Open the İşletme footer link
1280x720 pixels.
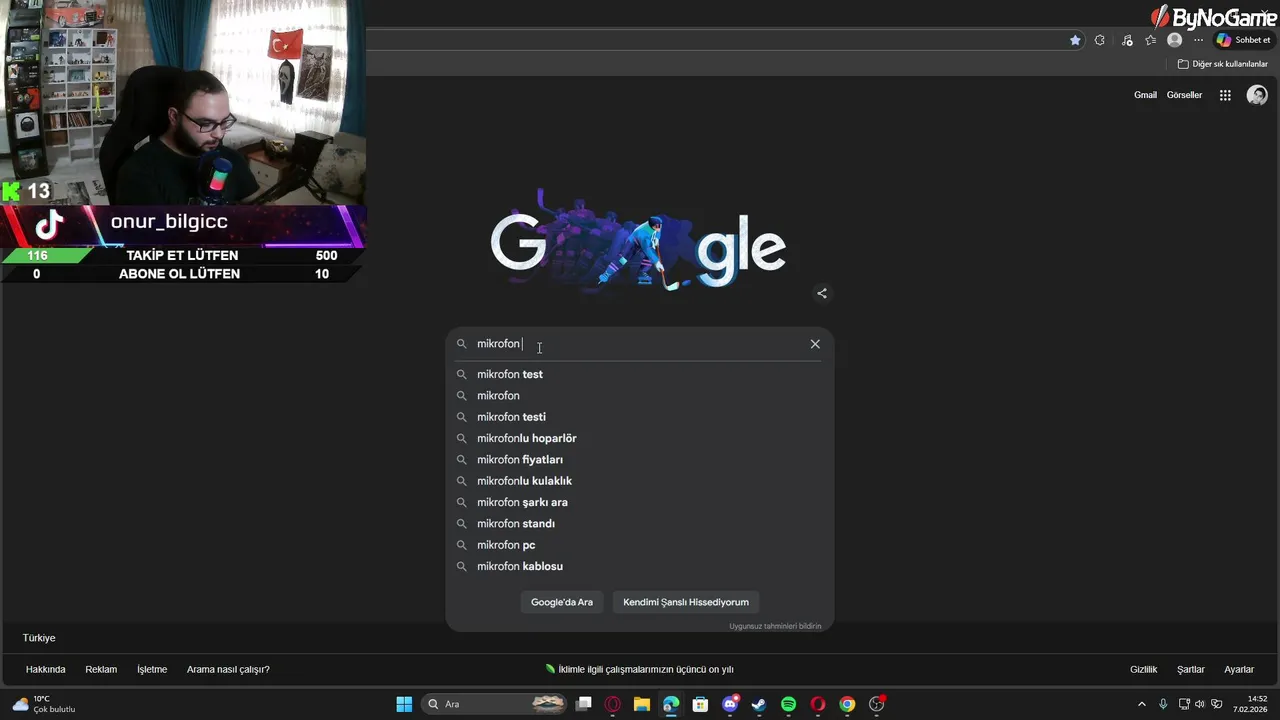pos(152,669)
